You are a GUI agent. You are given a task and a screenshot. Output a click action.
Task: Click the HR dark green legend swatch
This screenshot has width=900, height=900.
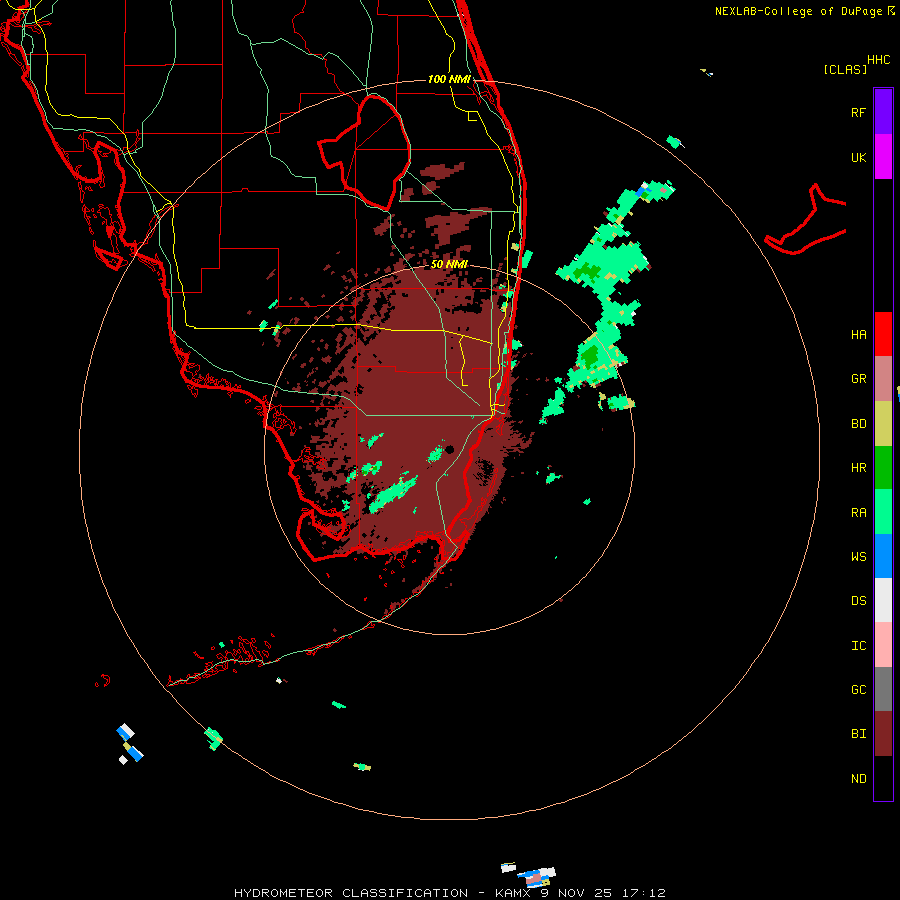[883, 468]
